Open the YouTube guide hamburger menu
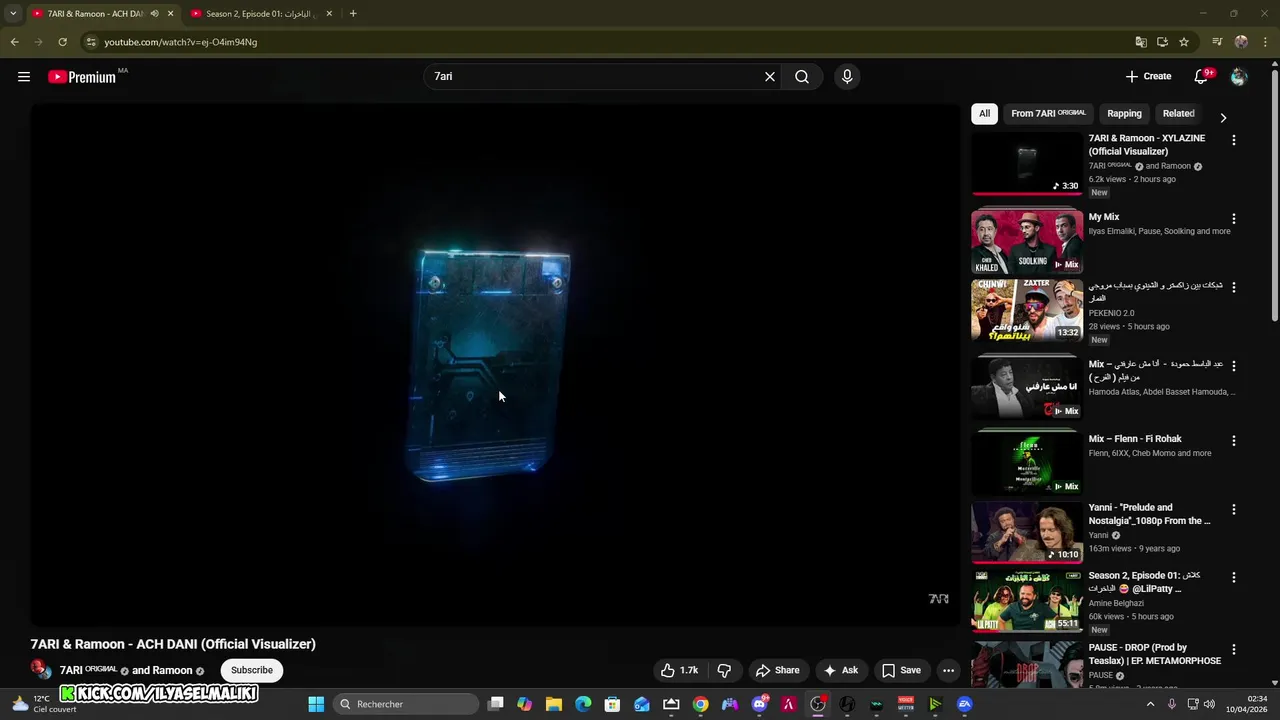The height and width of the screenshot is (720, 1280). (24, 77)
